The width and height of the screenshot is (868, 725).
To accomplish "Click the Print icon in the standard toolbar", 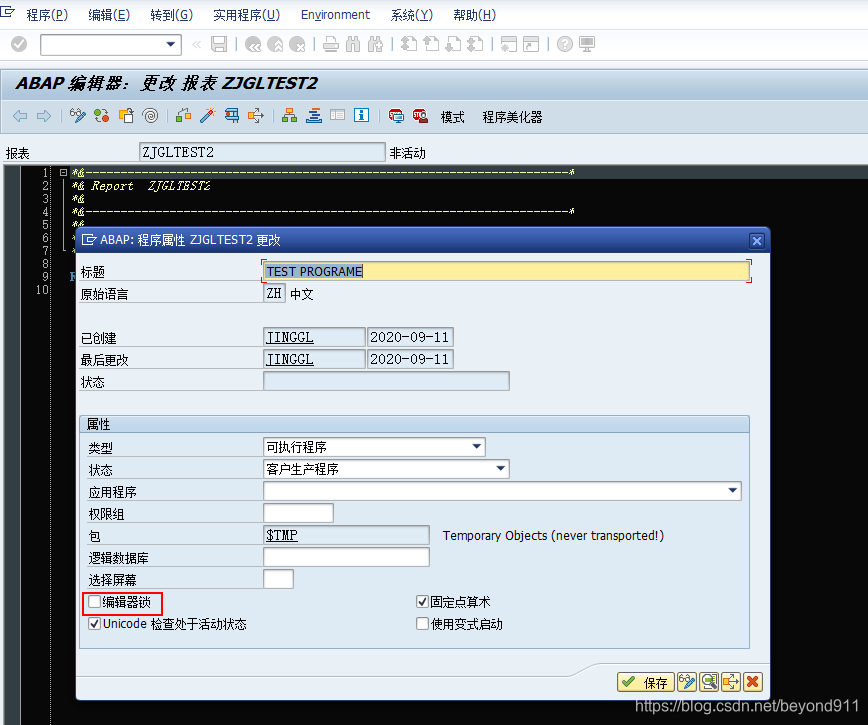I will pyautogui.click(x=331, y=44).
